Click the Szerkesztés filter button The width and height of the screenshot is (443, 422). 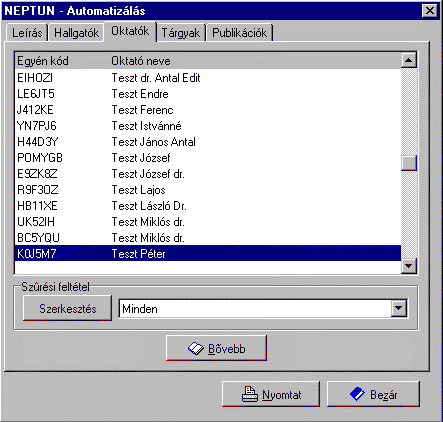click(68, 308)
